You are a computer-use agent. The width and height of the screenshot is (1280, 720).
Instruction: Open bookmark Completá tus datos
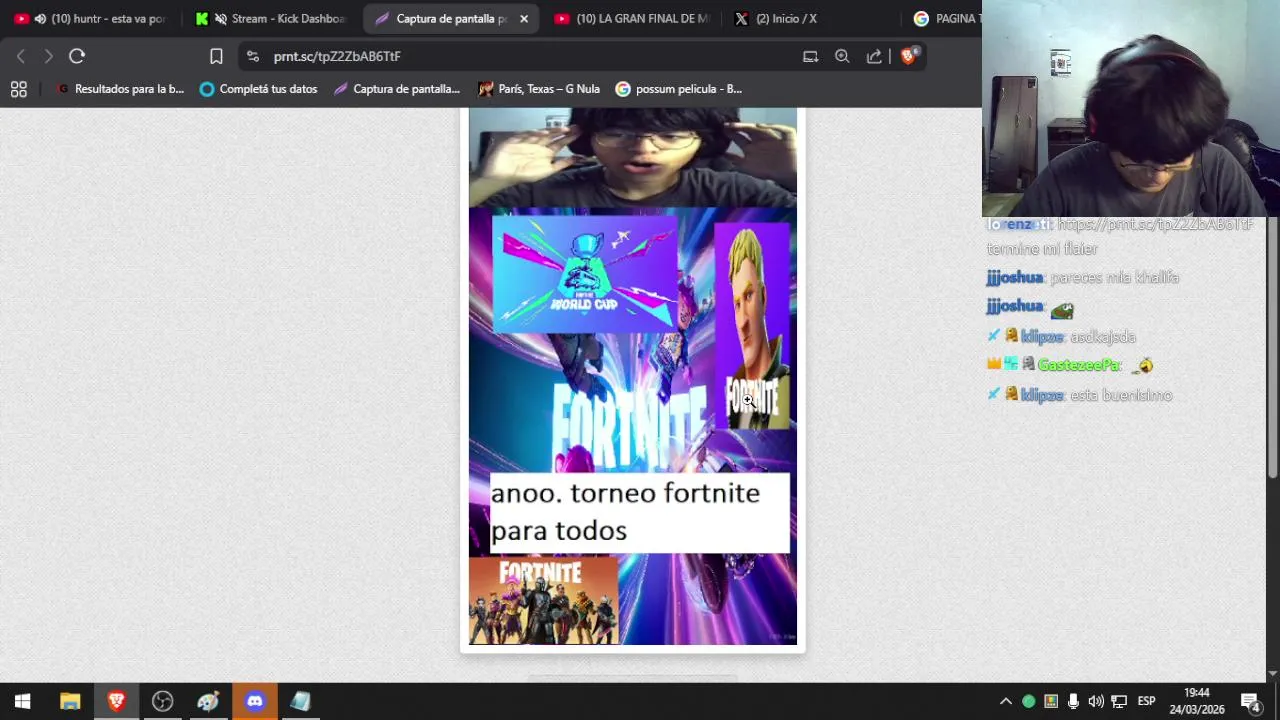258,89
